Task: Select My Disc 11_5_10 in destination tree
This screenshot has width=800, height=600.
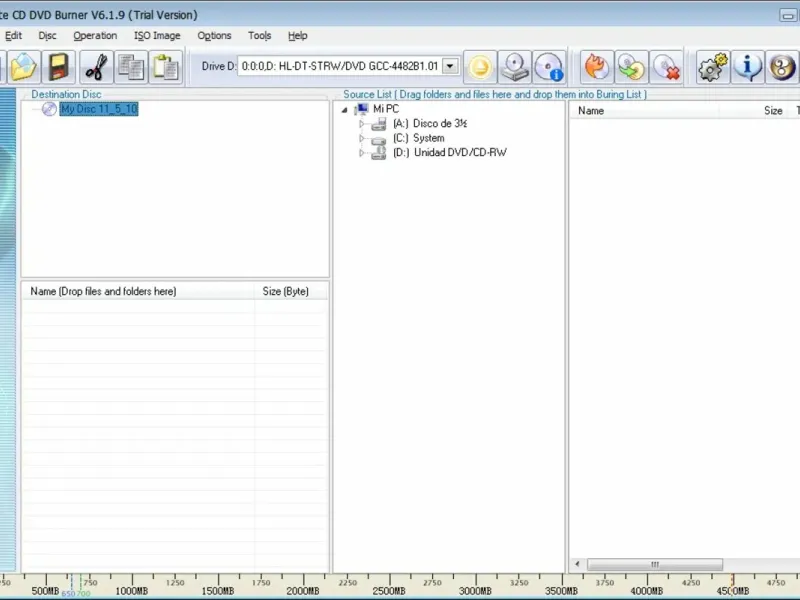Action: tap(99, 109)
